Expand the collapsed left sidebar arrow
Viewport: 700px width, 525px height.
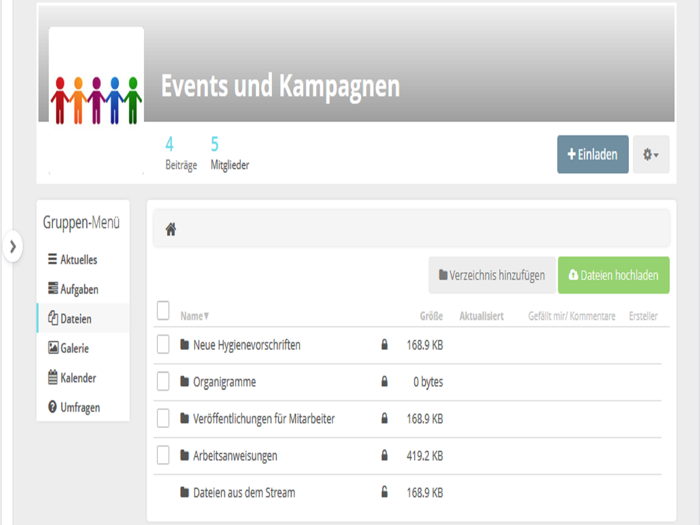(x=12, y=246)
